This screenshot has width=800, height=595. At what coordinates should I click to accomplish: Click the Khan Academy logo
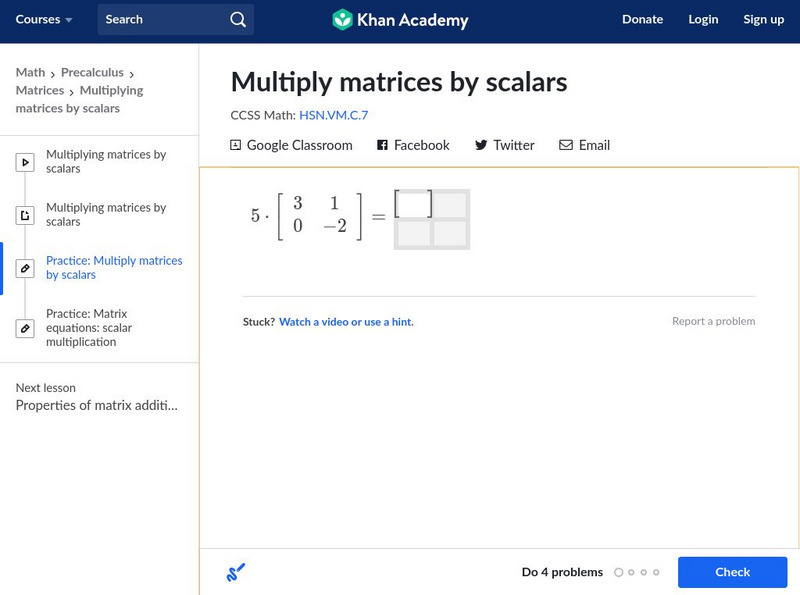coord(400,20)
